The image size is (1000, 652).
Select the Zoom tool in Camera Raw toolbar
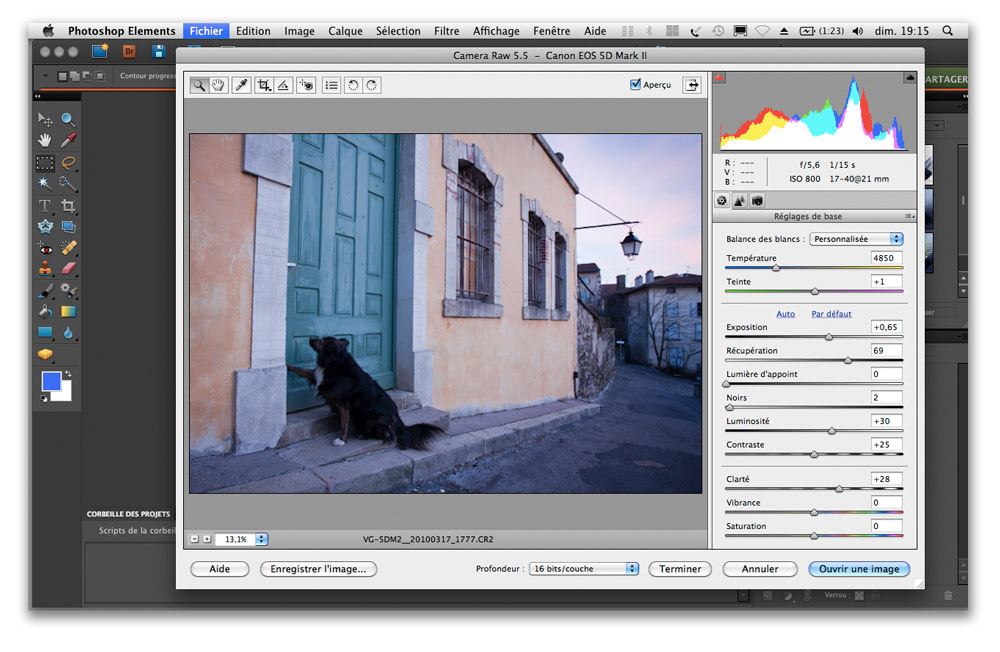200,85
